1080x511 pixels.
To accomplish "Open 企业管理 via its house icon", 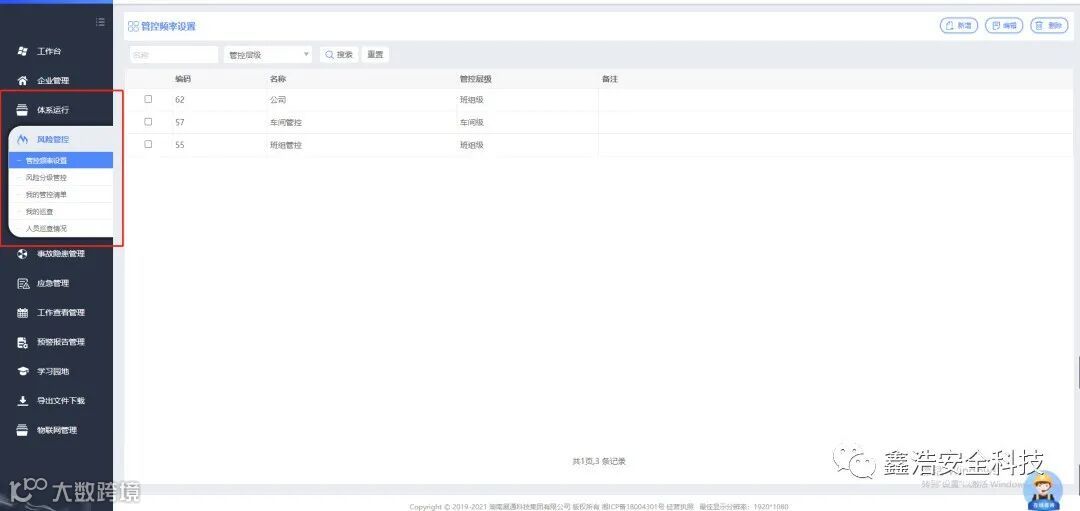I will (22, 81).
